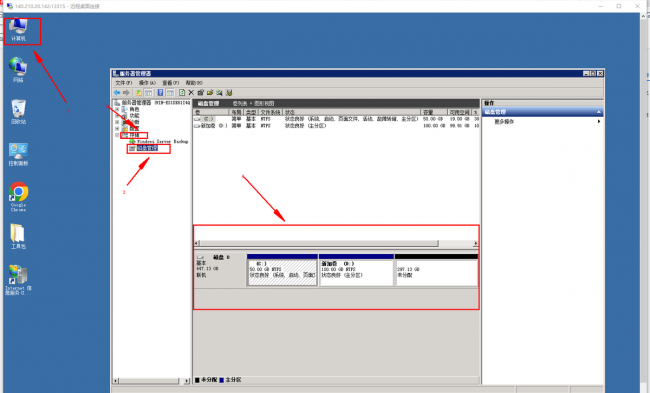This screenshot has height=393, width=650.
Task: Select 功能 in the console tree
Action: pos(134,116)
